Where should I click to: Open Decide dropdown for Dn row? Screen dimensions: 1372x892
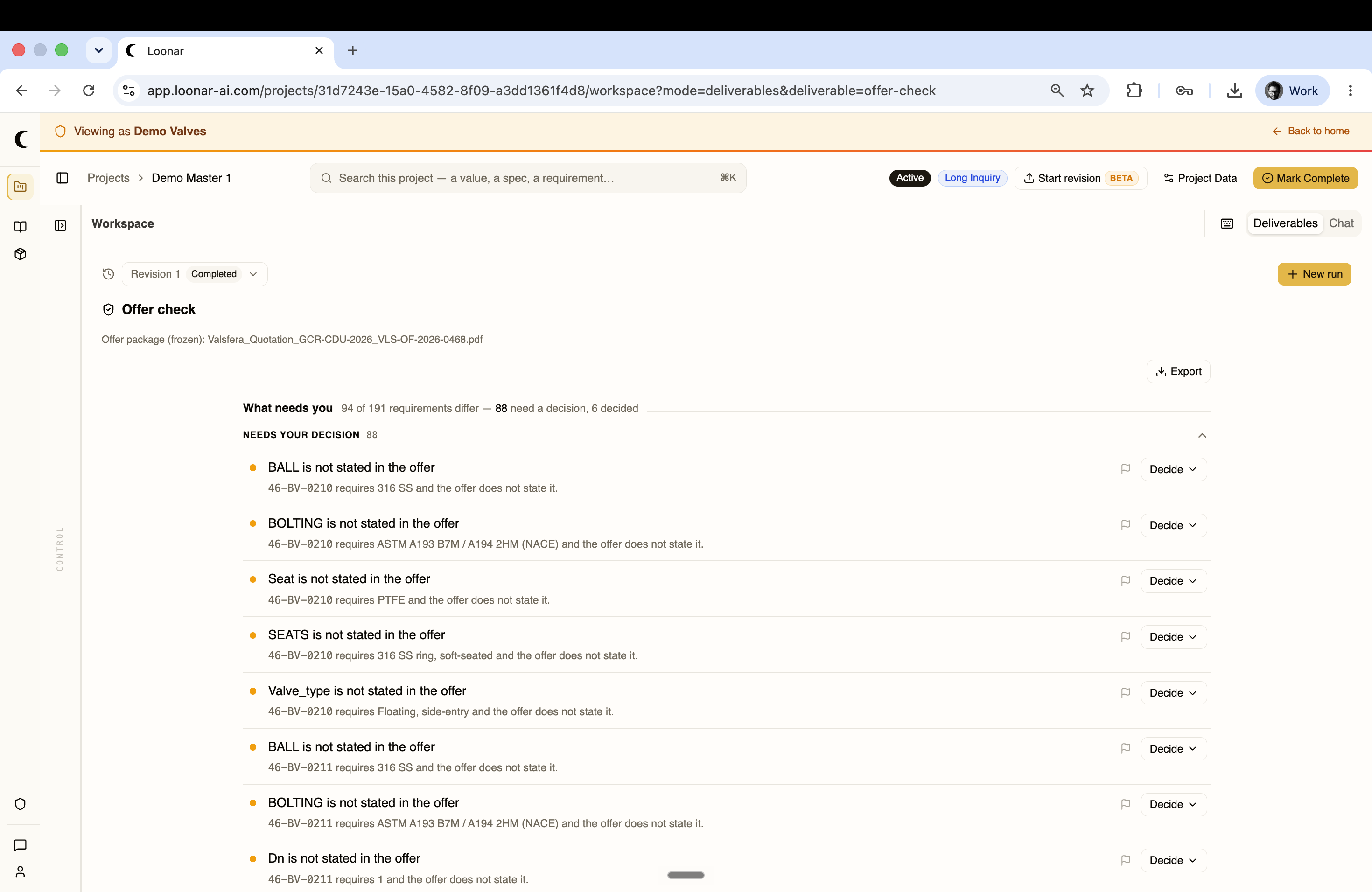tap(1173, 860)
